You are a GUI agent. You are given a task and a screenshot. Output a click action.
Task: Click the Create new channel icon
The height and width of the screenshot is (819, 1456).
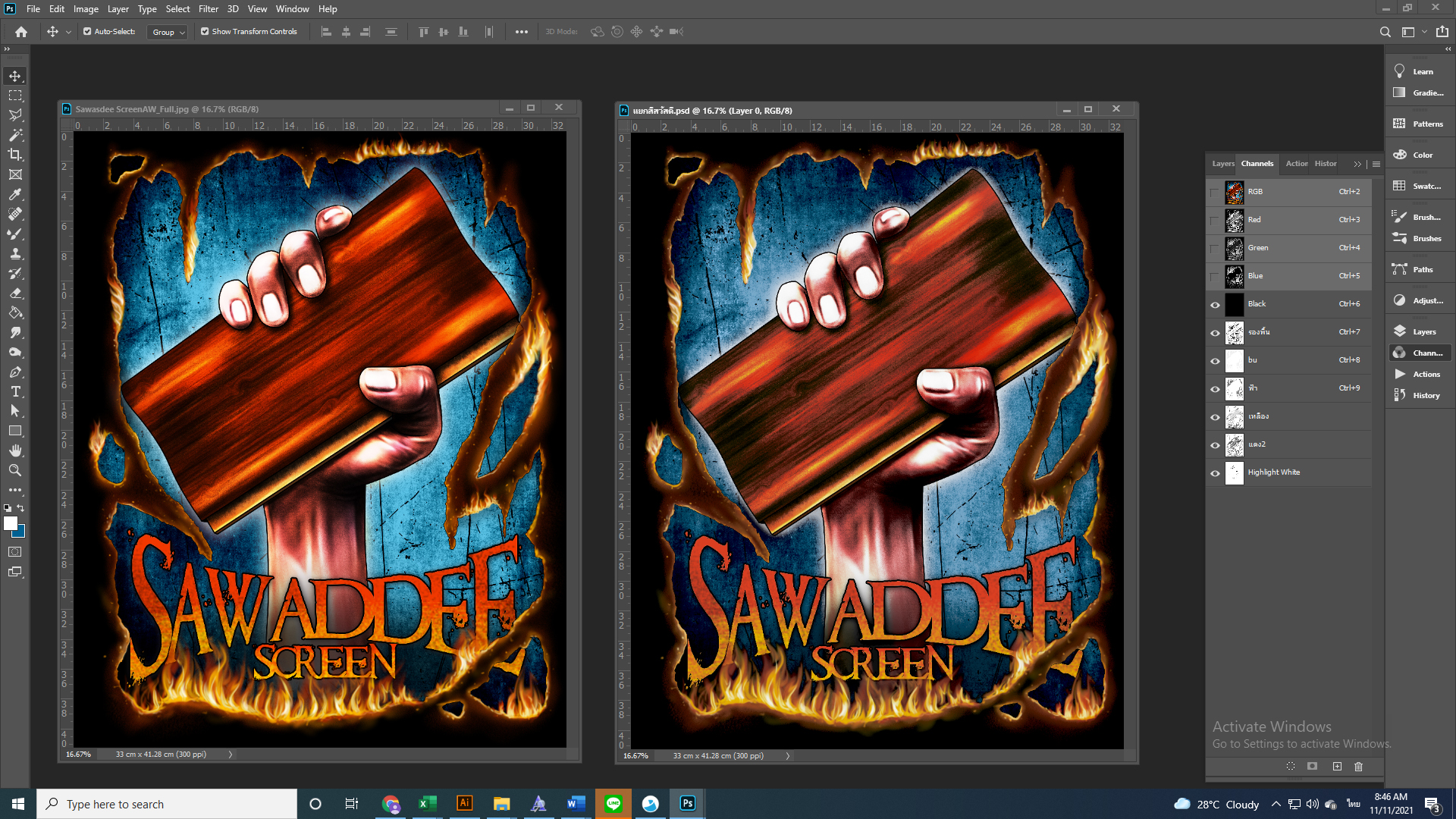pyautogui.click(x=1337, y=766)
